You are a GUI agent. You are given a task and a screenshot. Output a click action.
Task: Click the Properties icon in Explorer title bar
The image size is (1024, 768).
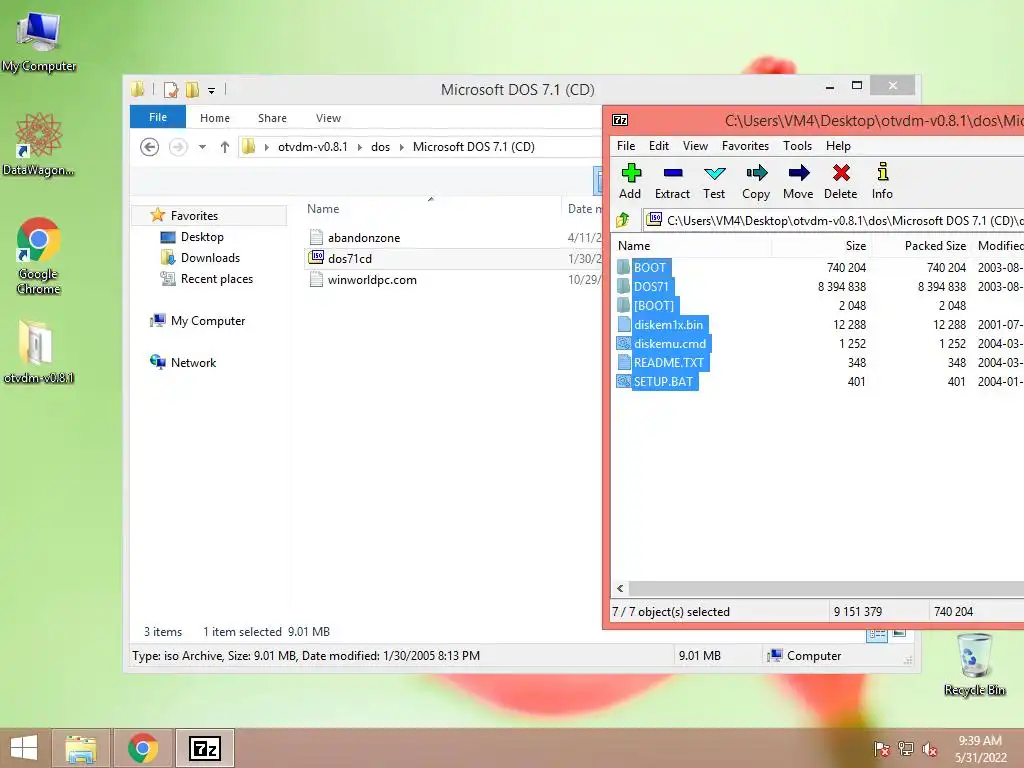tap(171, 89)
